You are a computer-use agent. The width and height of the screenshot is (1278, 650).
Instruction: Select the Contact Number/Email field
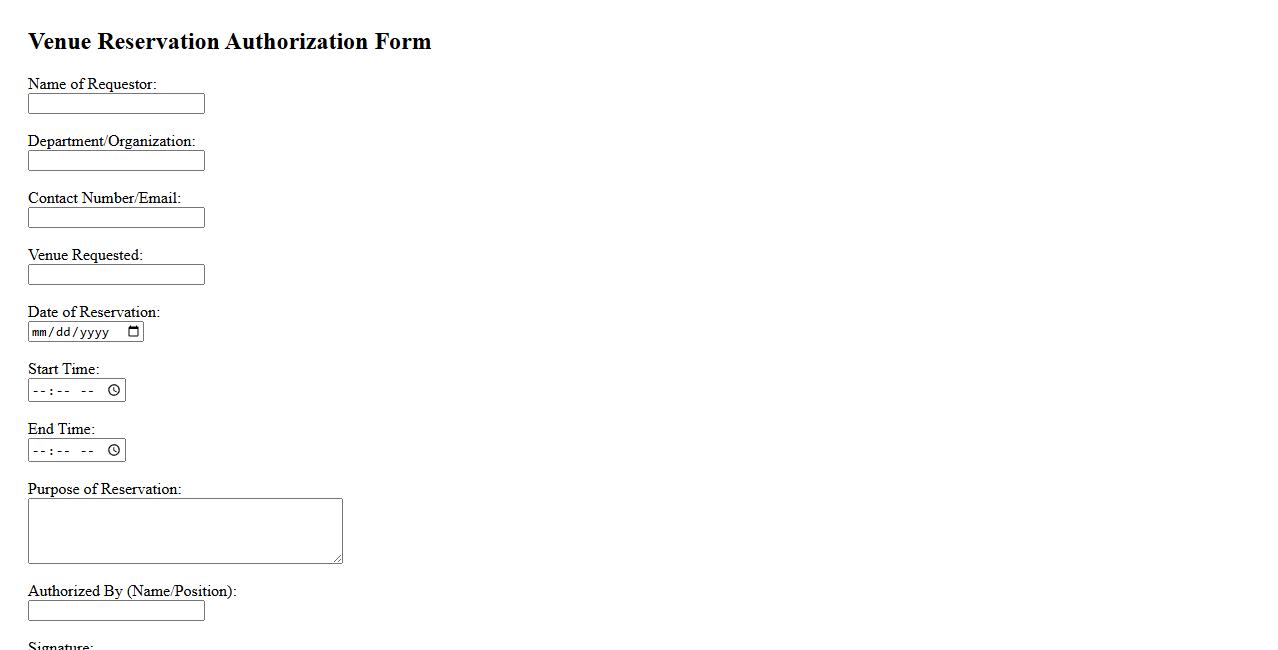(x=116, y=218)
